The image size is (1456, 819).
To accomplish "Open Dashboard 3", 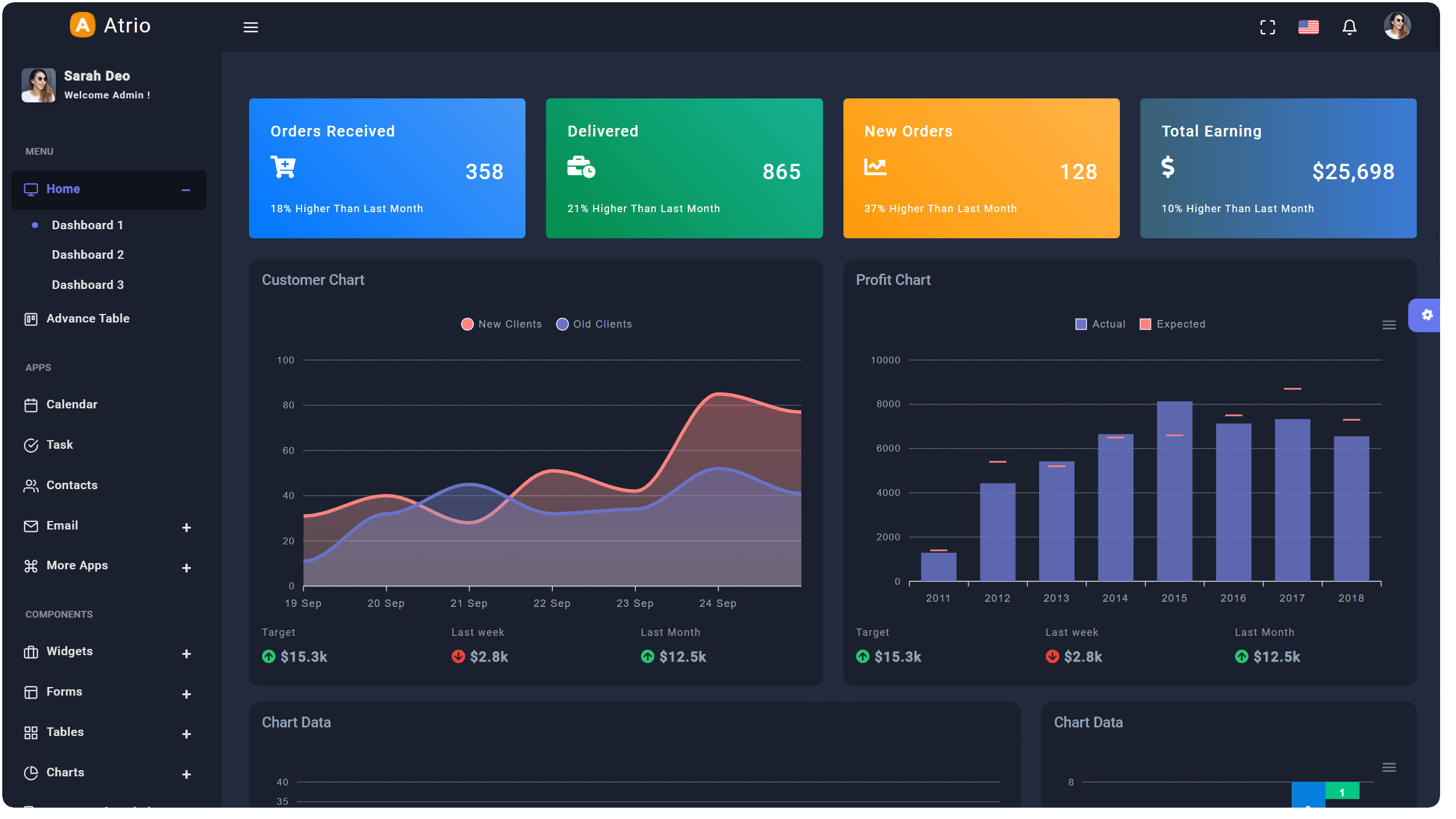I will 88,284.
